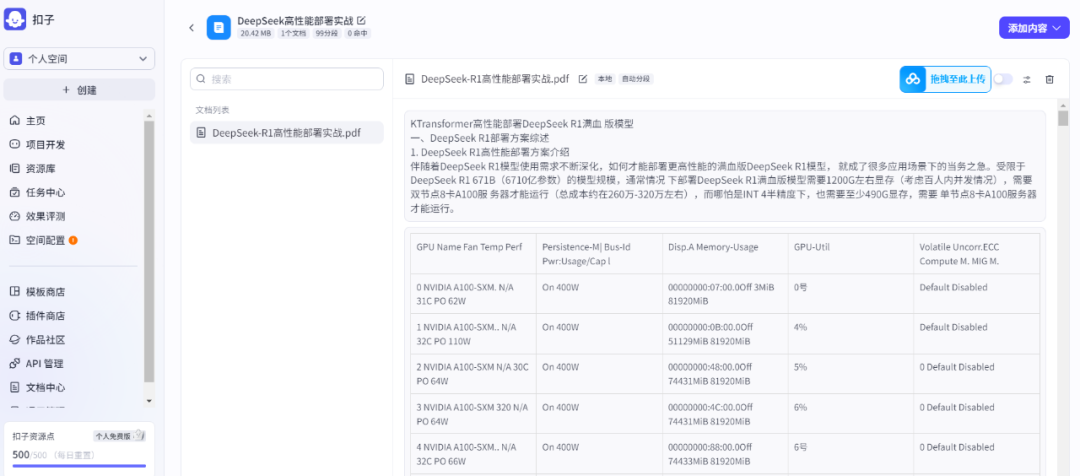1080x476 pixels.
Task: Click the GPU-Util table header
Action: 851,253
